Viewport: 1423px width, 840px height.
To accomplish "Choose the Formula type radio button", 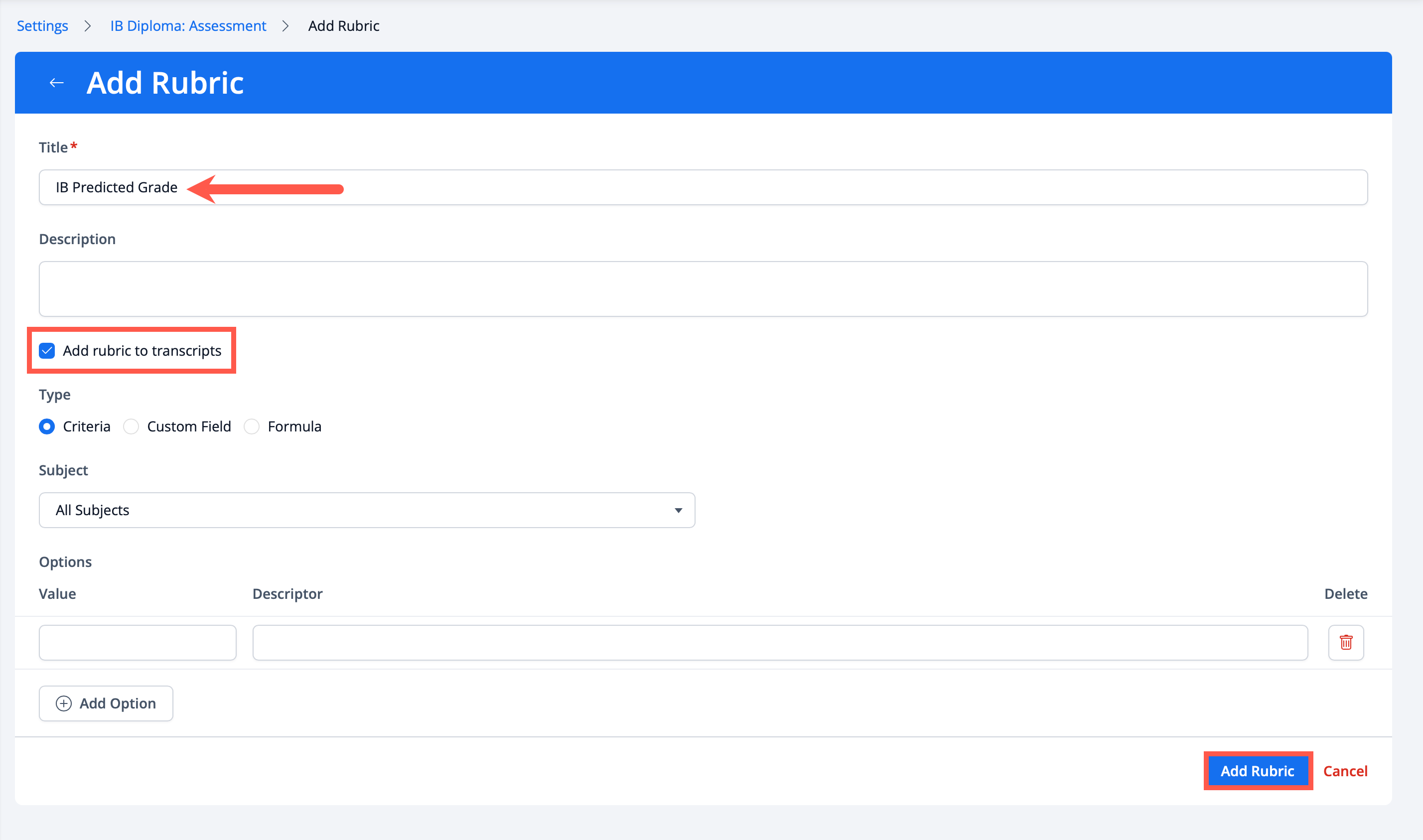I will pos(252,427).
